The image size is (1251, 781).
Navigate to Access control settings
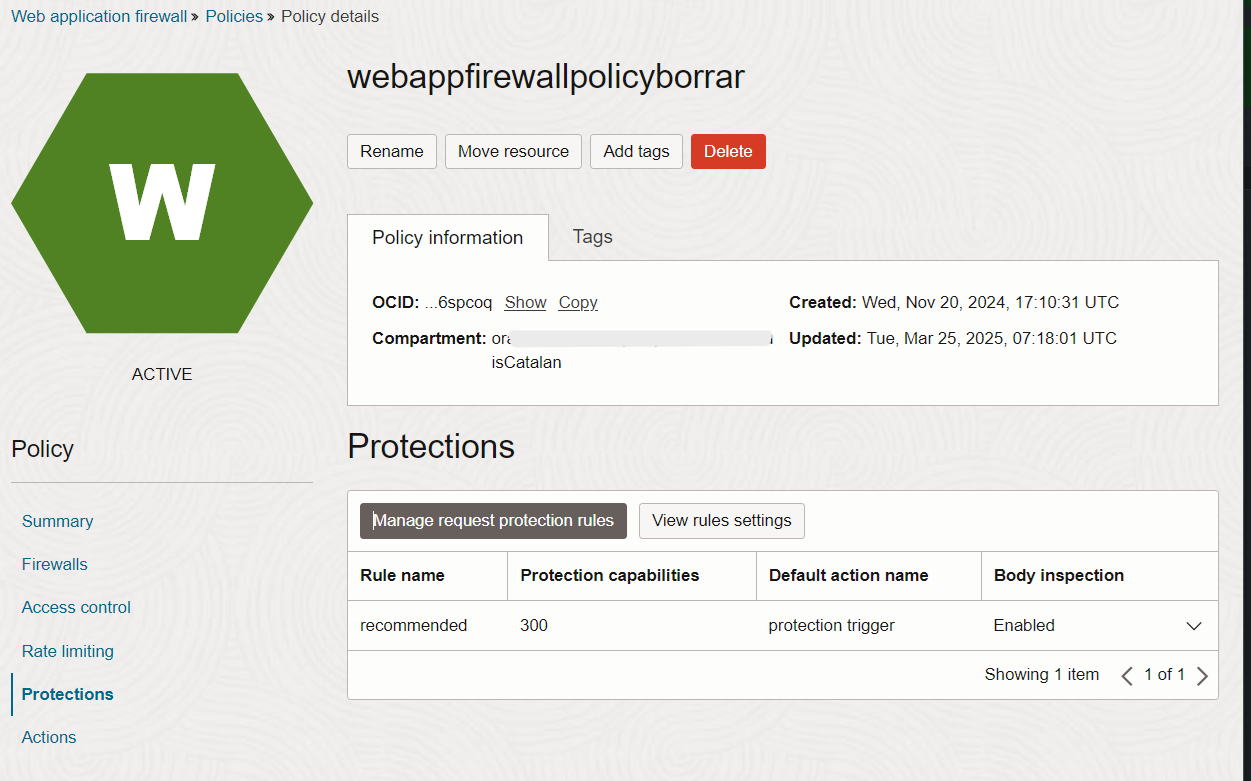tap(76, 607)
